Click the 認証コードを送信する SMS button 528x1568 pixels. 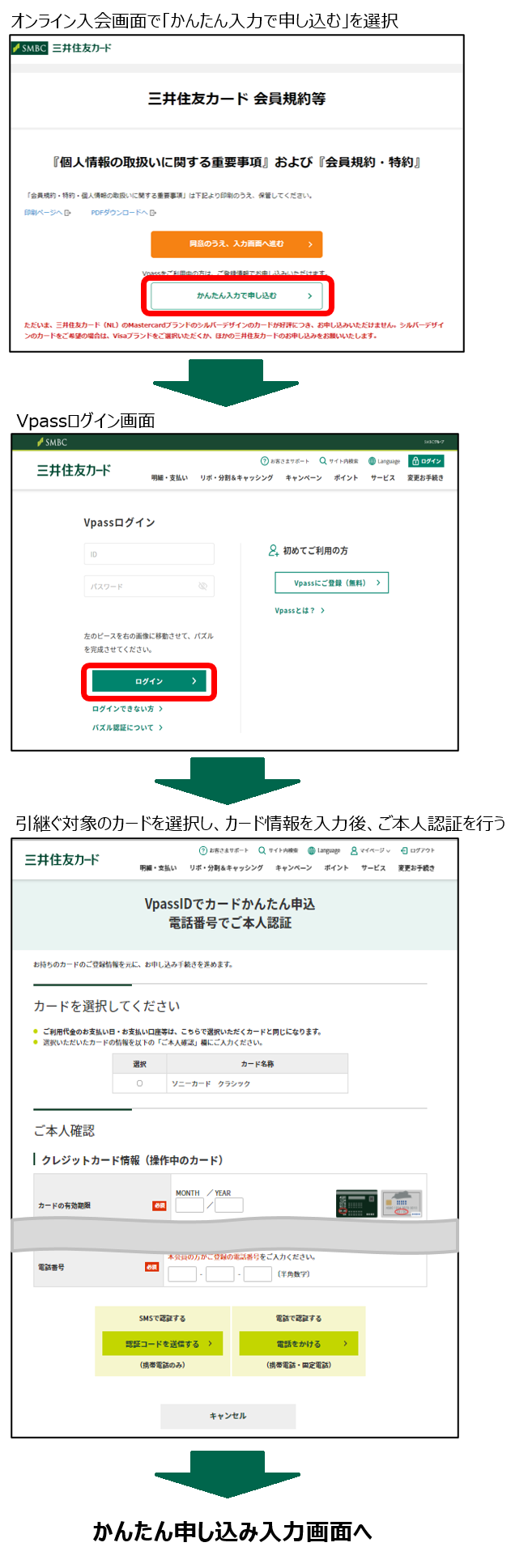[162, 1344]
